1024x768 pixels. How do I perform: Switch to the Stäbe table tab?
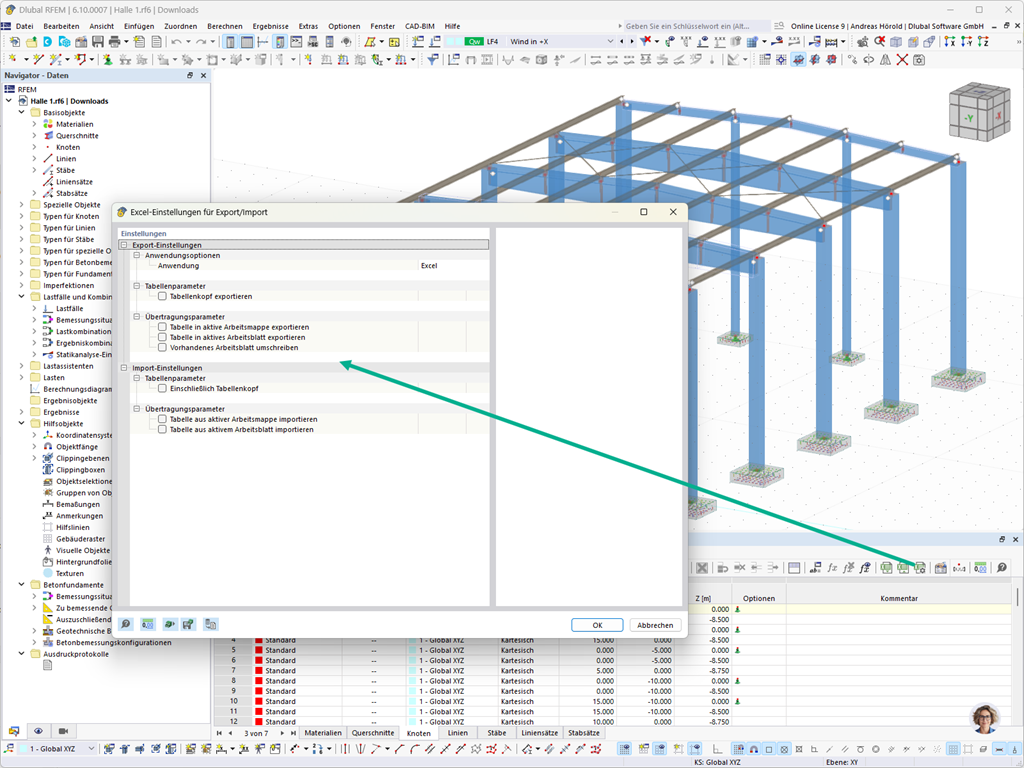496,733
